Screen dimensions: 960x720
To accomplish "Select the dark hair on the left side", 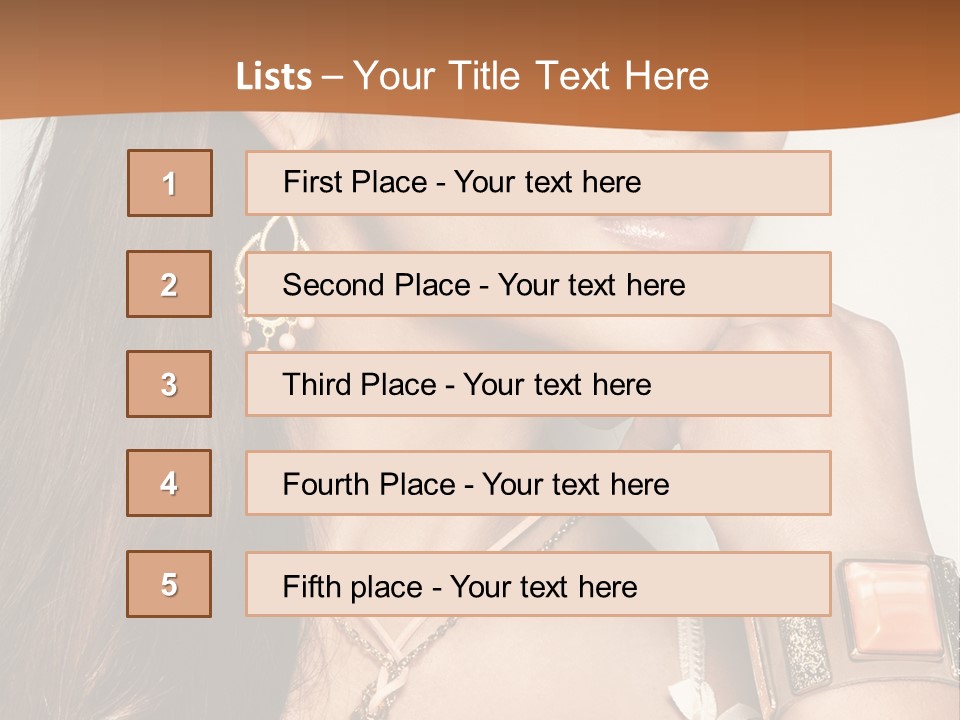I will coord(60,400).
